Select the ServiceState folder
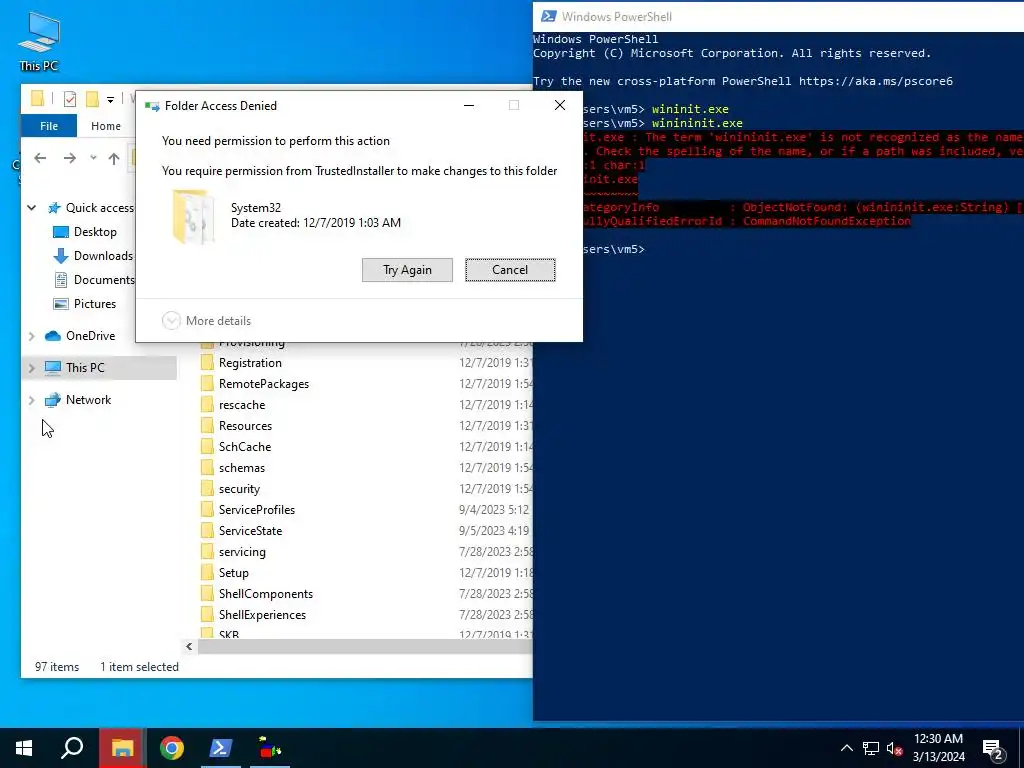 click(250, 530)
